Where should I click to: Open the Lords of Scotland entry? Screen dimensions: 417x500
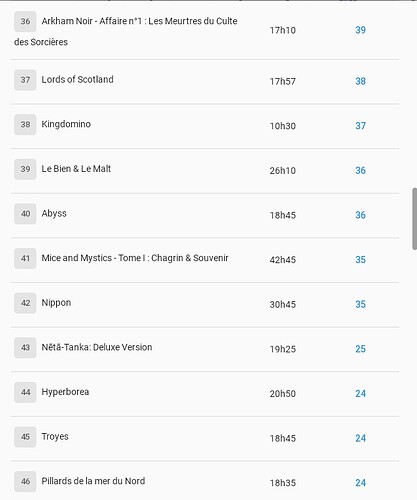click(77, 80)
